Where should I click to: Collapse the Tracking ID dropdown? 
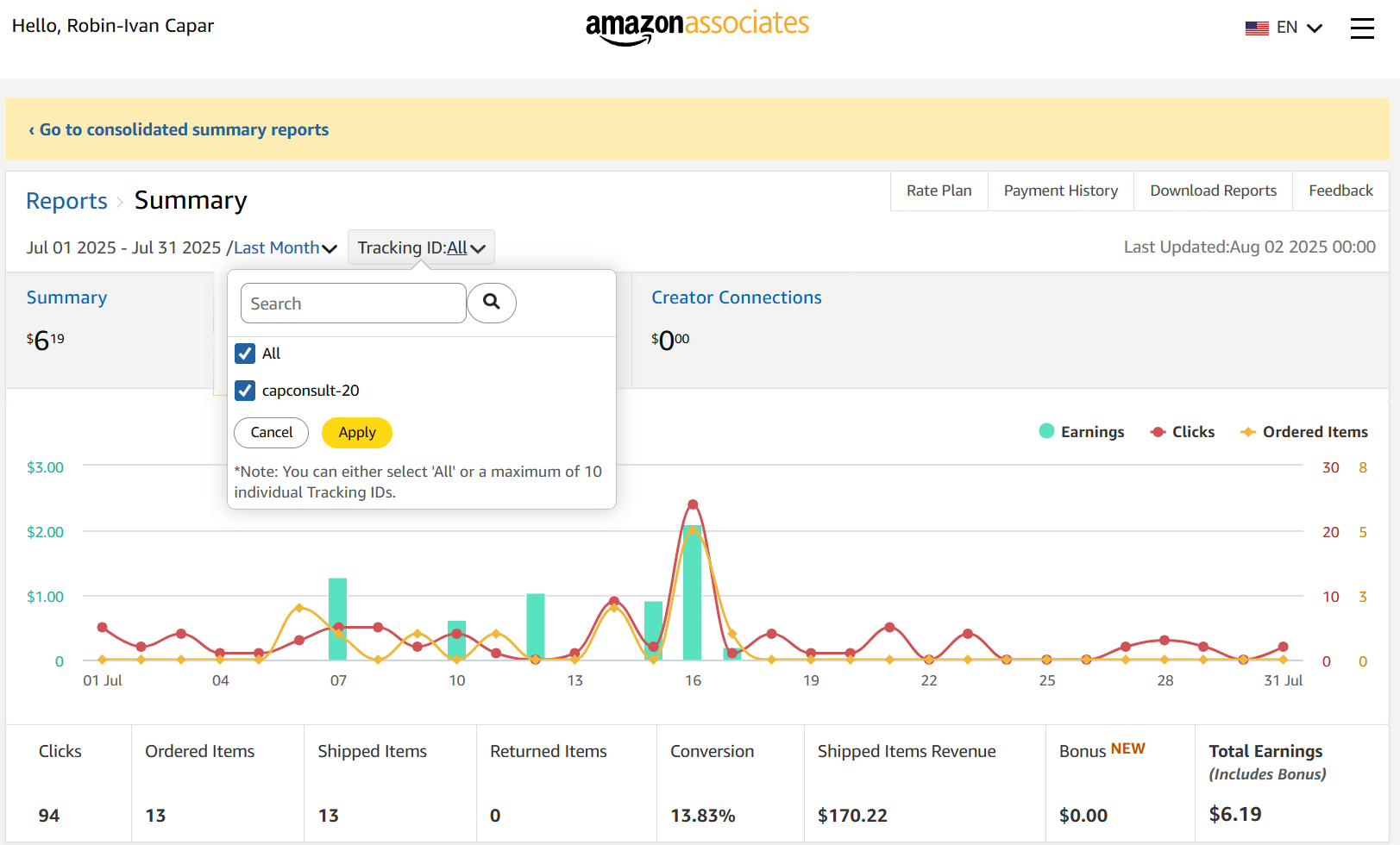(x=421, y=247)
